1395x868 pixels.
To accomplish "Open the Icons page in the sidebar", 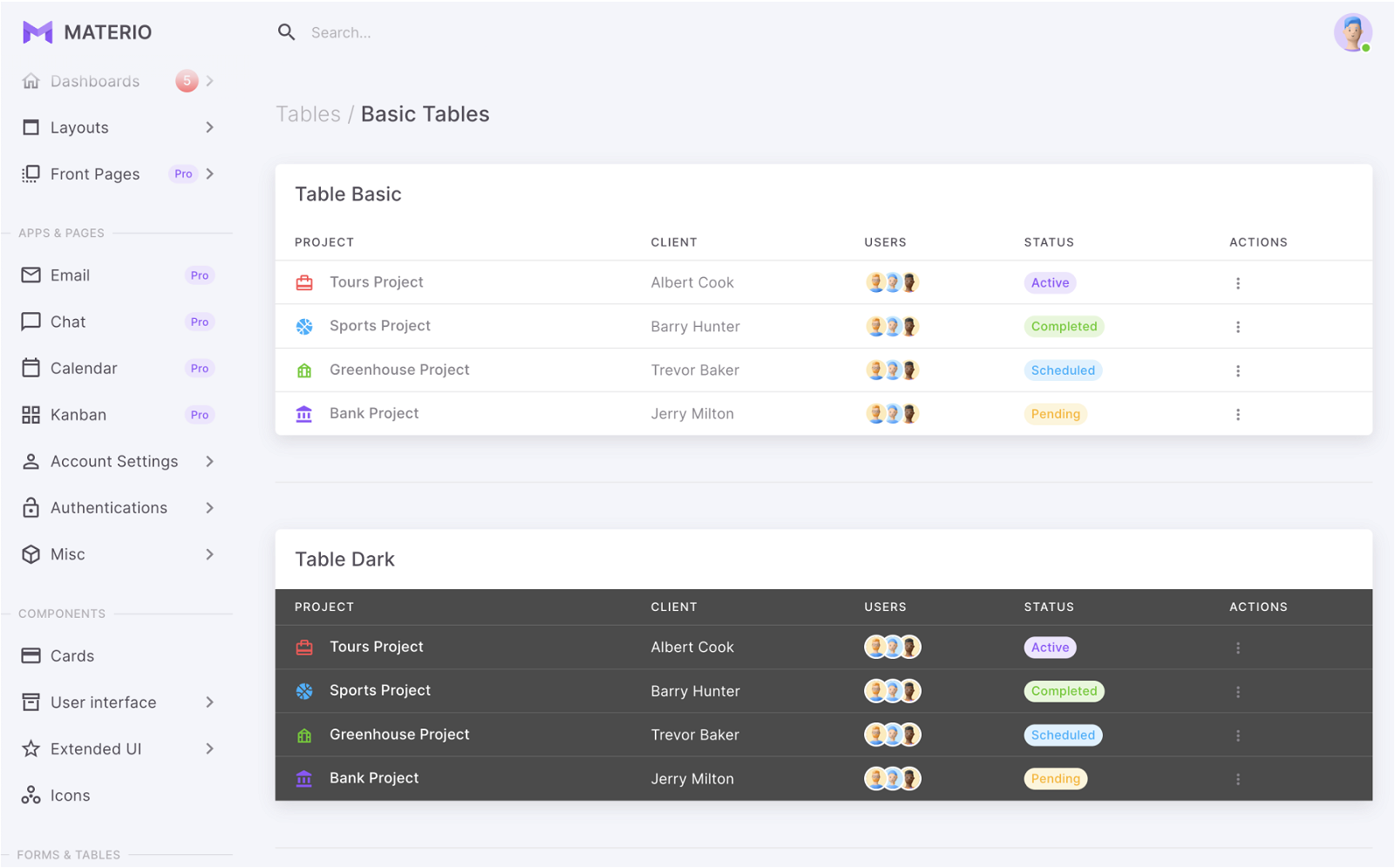I will tap(70, 795).
